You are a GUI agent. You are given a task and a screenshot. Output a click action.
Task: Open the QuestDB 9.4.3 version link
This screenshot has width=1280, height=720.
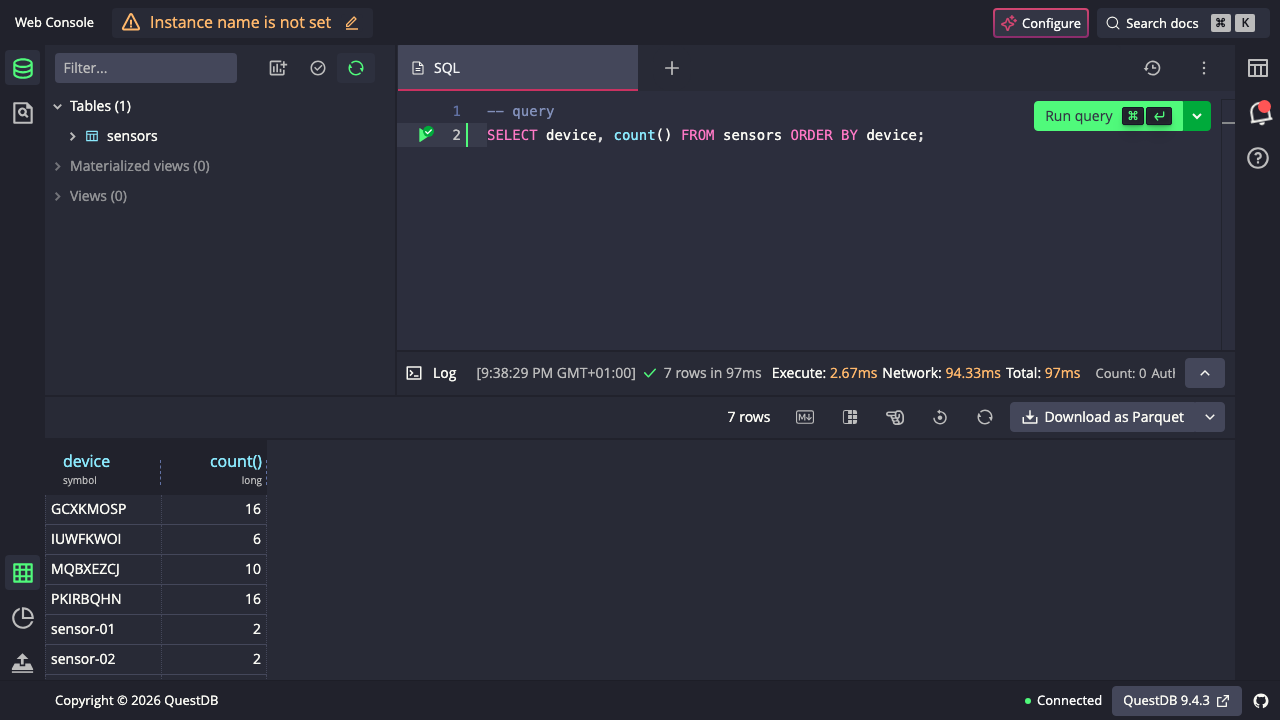1177,701
